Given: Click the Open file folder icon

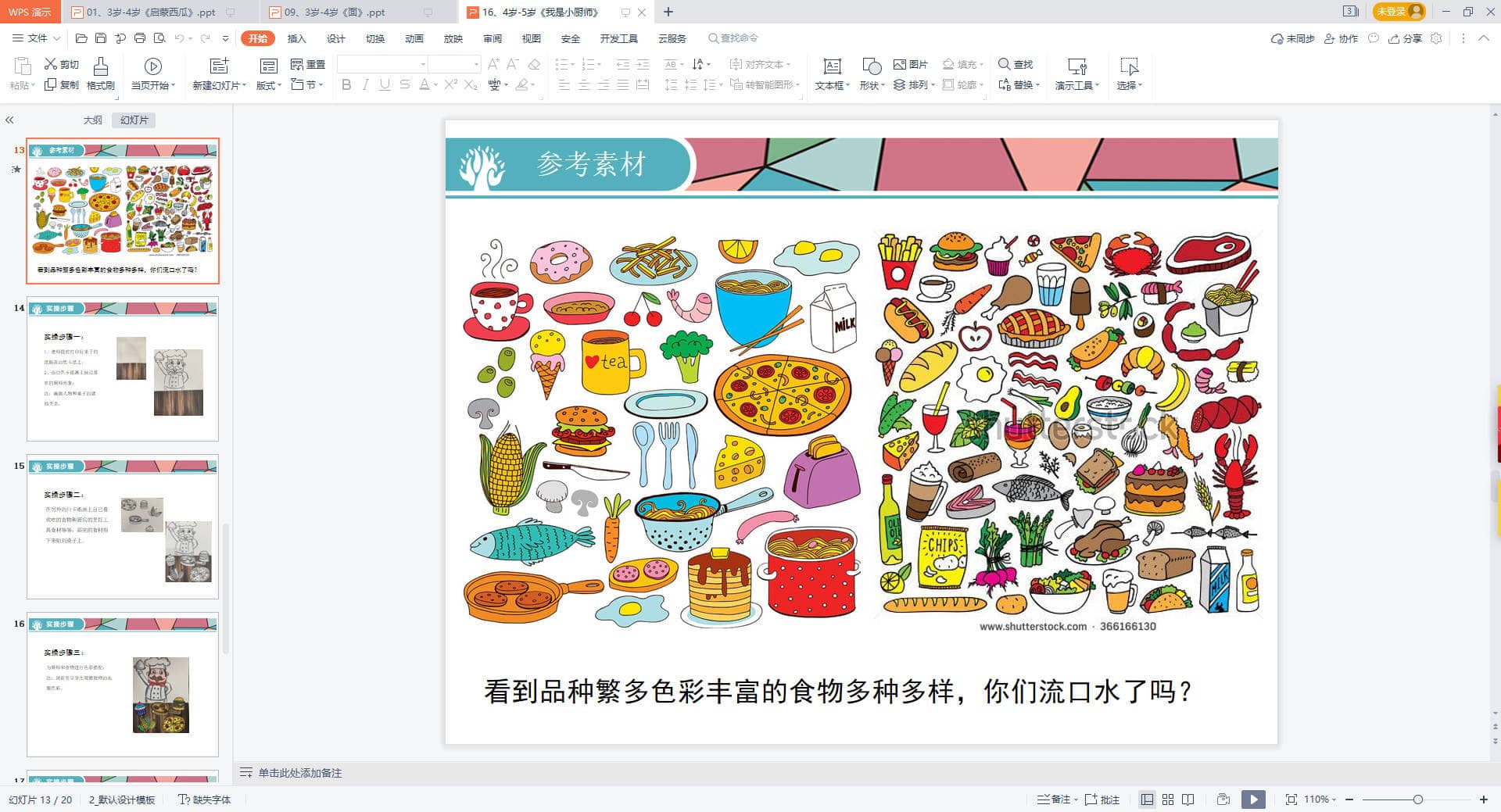Looking at the screenshot, I should [x=81, y=38].
